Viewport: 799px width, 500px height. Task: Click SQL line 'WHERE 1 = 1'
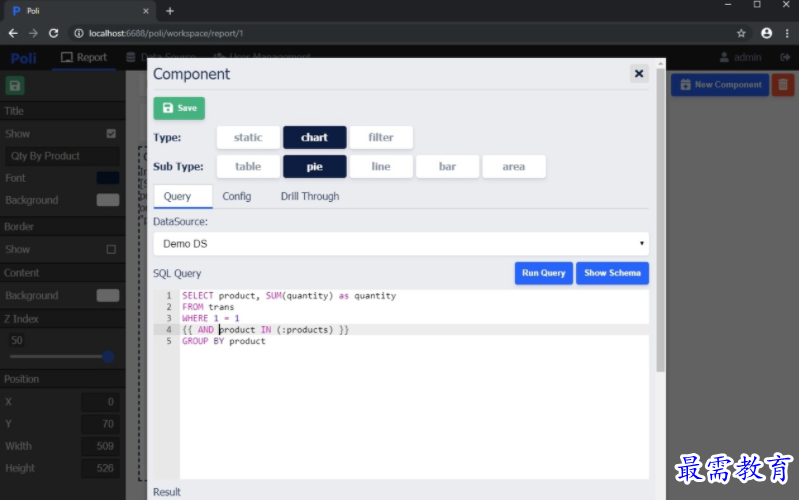[x=210, y=318]
